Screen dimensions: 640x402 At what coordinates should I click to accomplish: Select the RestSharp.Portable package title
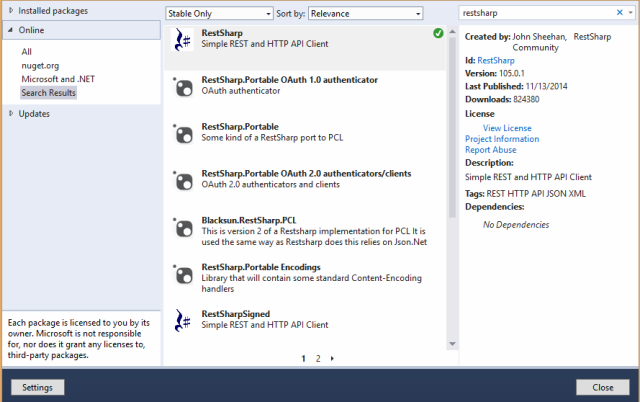pos(240,127)
